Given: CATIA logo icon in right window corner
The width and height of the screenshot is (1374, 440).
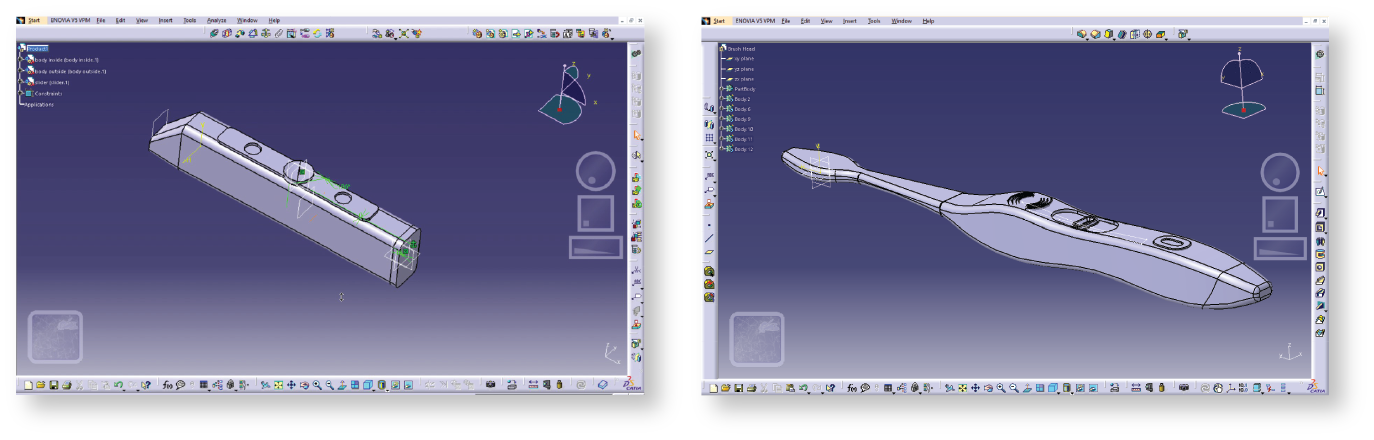Looking at the screenshot, I should click(1316, 387).
